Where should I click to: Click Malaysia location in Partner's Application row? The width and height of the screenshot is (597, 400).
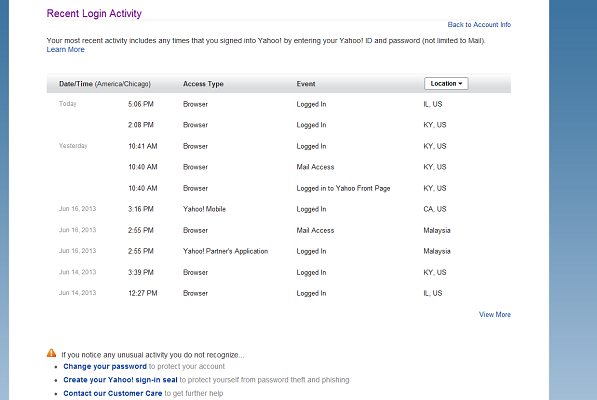click(437, 252)
